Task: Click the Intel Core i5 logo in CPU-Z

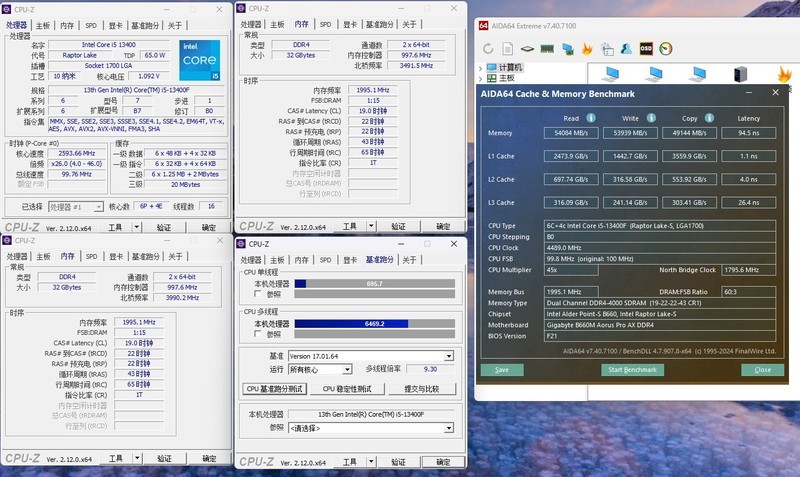Action: (199, 60)
